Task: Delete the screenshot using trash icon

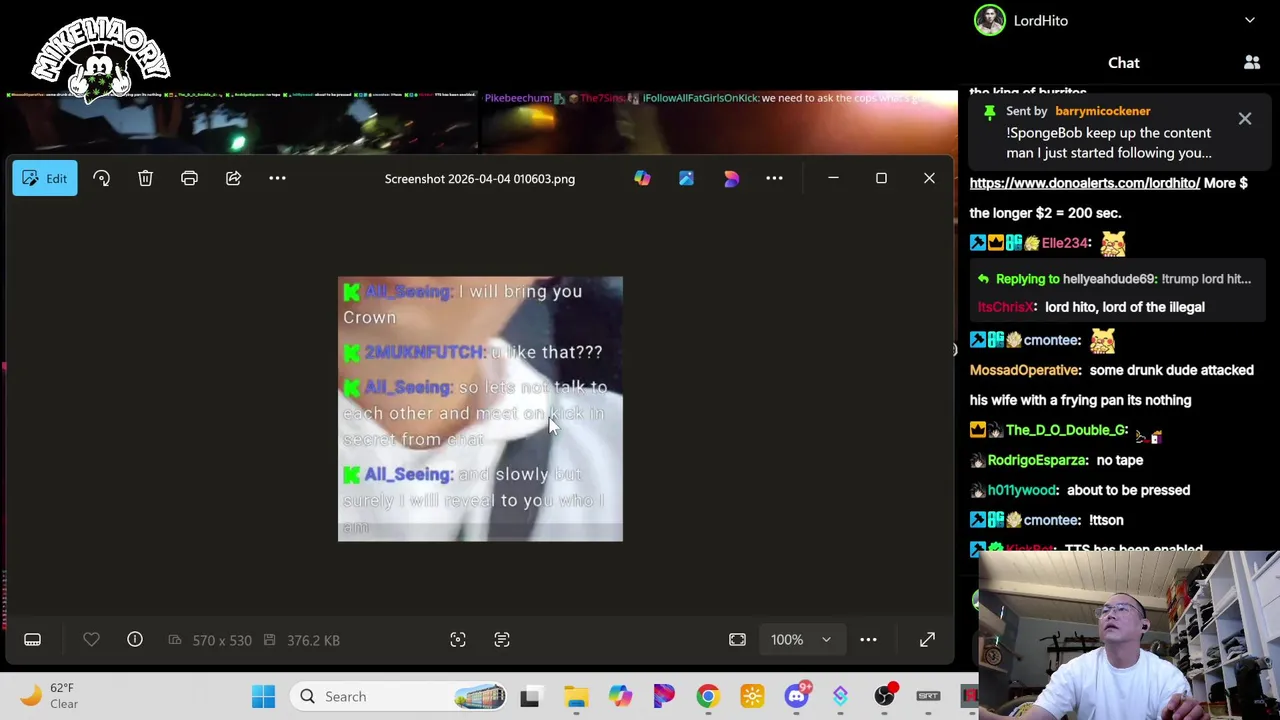Action: click(x=145, y=178)
